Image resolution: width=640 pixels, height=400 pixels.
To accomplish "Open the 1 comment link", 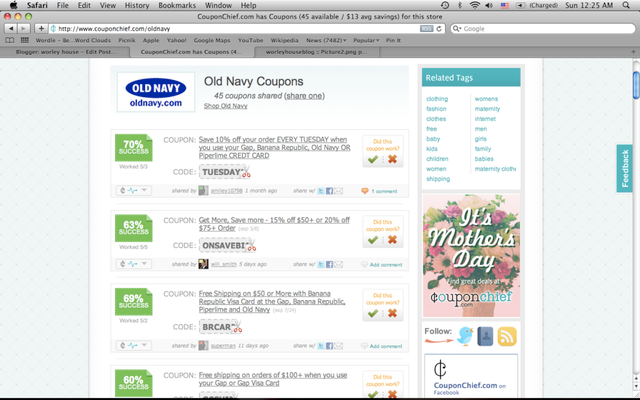I will coord(384,191).
